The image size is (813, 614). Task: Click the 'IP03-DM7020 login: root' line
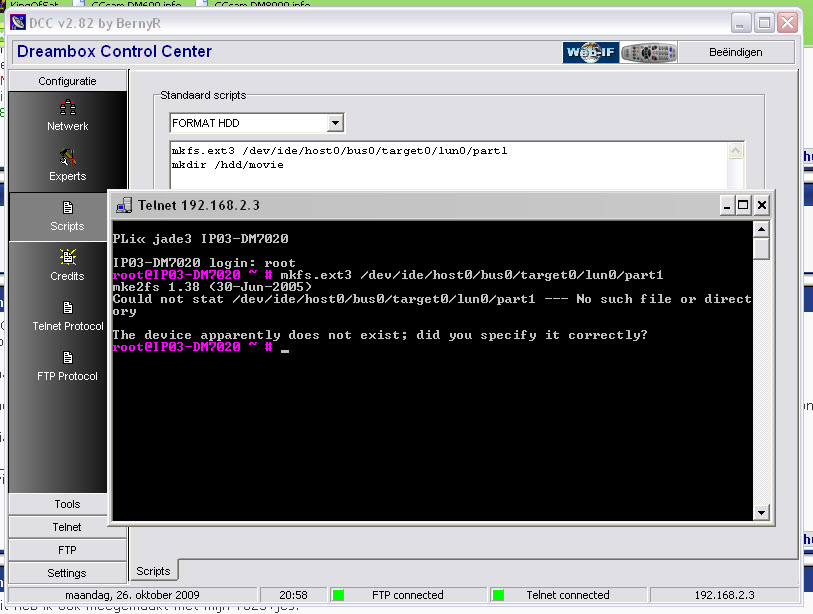204,263
